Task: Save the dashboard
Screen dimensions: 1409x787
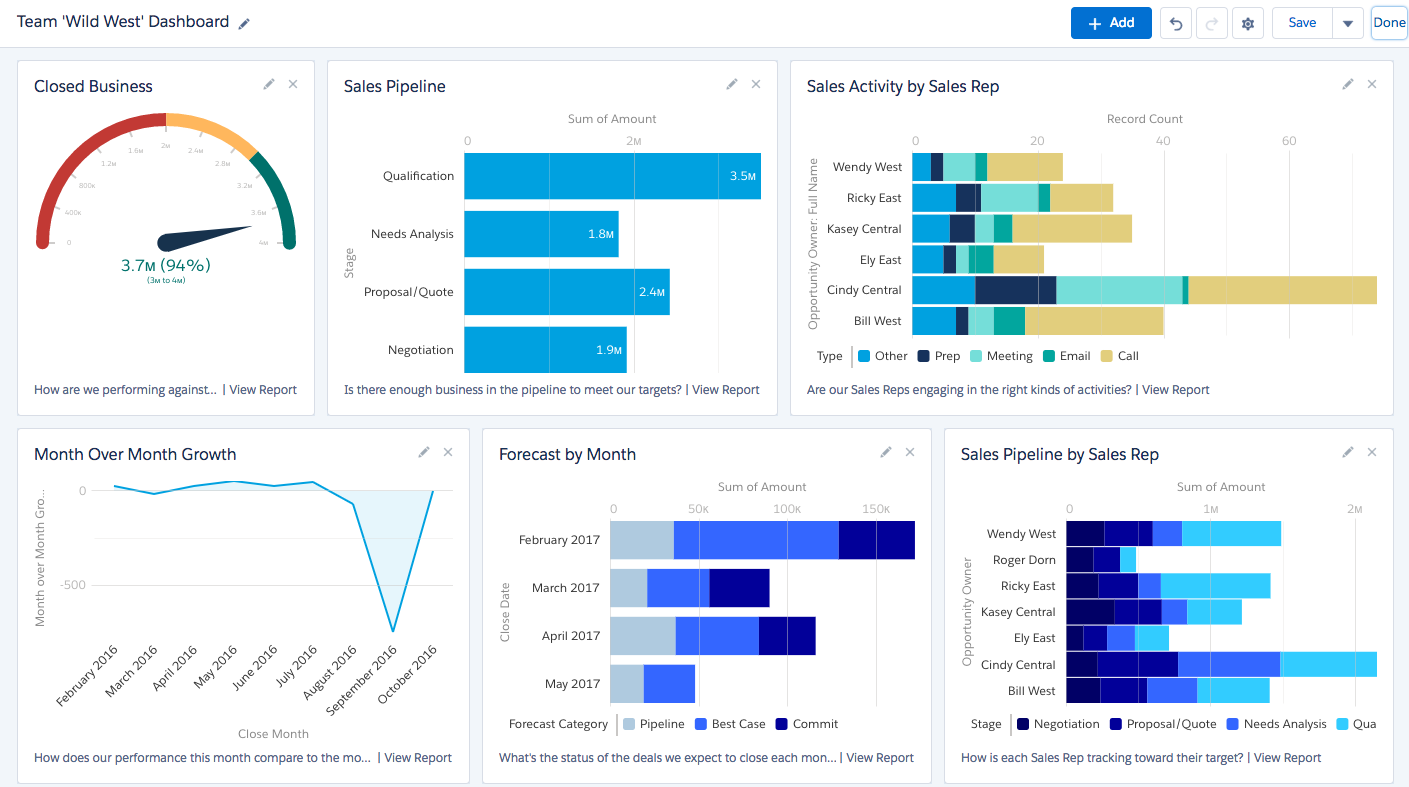Action: coord(1302,23)
